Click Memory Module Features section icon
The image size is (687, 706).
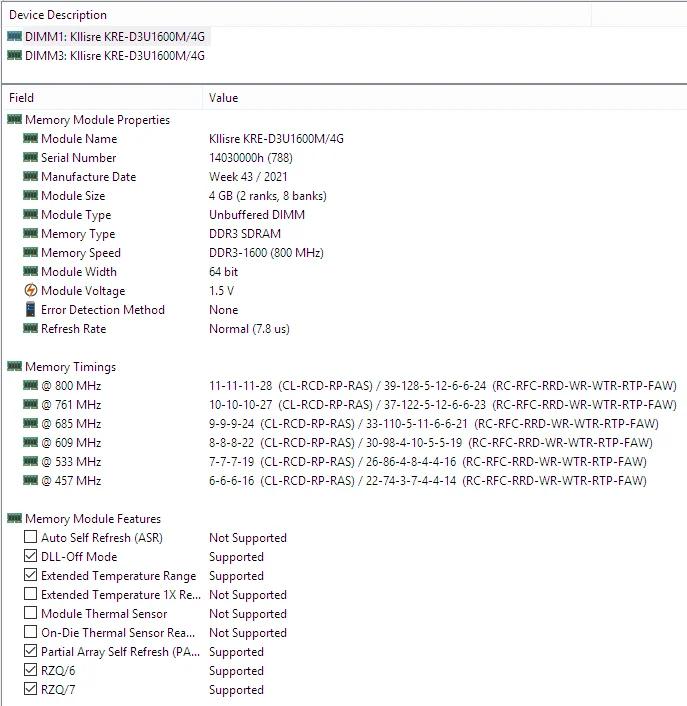point(14,518)
